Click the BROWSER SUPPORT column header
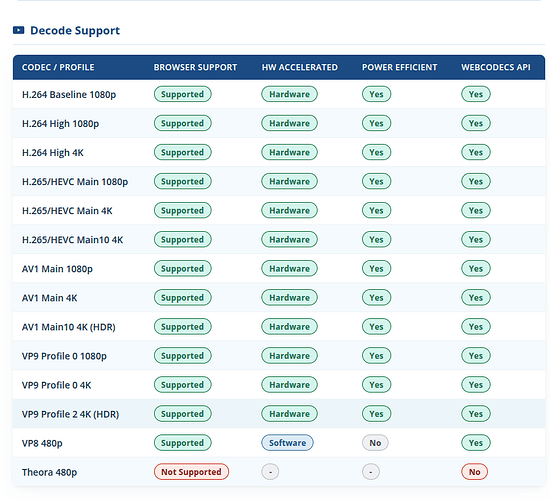550x500 pixels. (x=195, y=67)
